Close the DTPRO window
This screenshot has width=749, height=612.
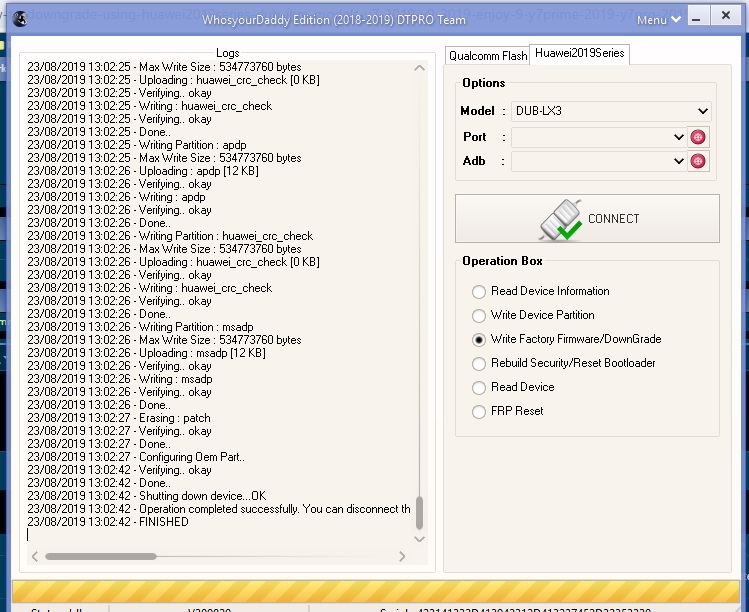pyautogui.click(x=726, y=15)
